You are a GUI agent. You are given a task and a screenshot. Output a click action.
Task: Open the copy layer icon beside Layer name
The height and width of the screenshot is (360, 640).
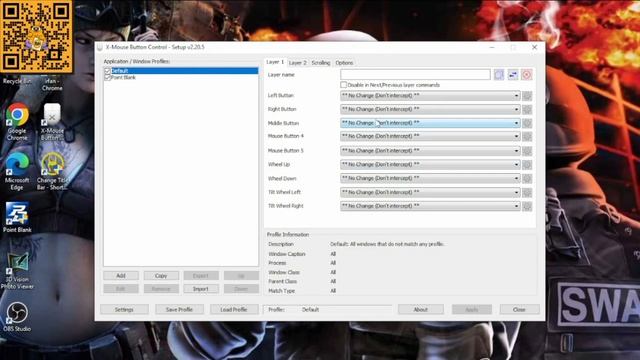tap(499, 75)
